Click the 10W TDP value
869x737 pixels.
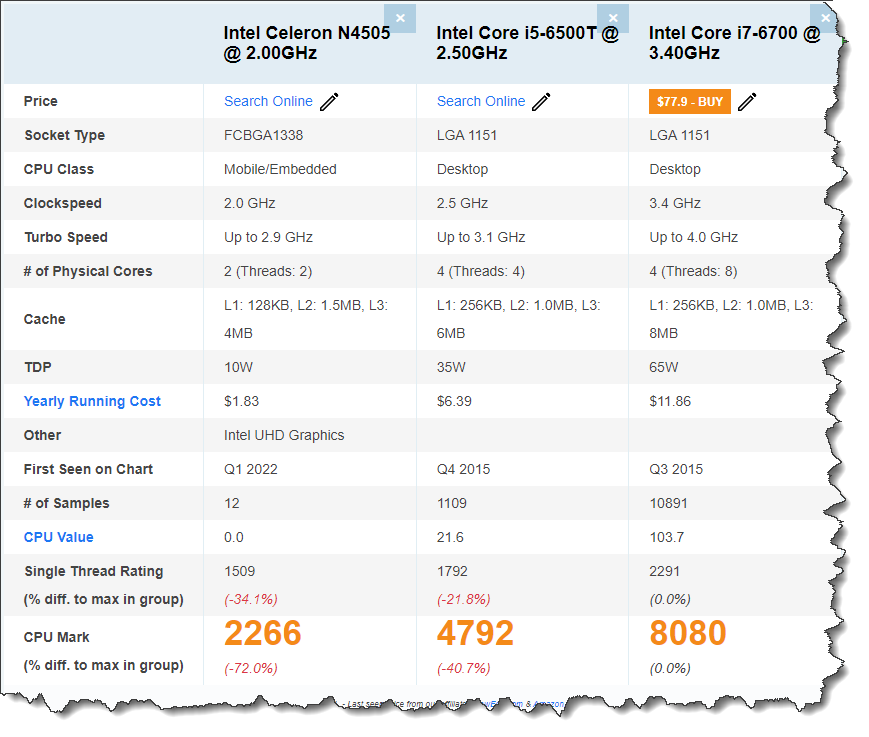(238, 367)
